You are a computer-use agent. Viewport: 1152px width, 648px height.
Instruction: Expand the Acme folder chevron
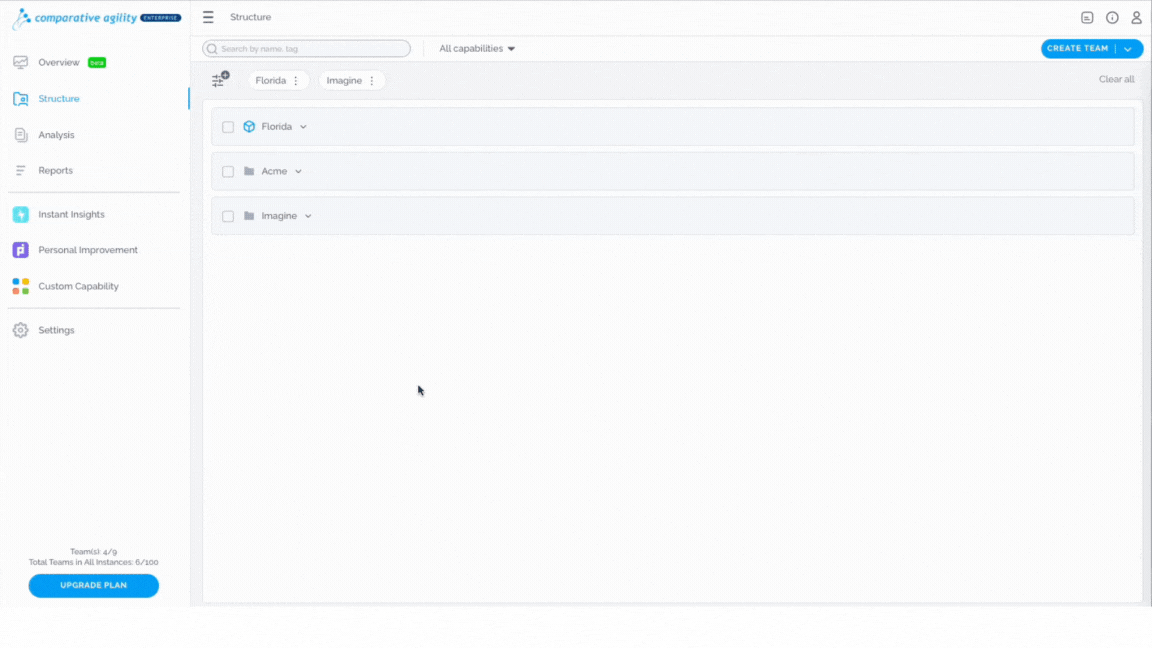click(298, 171)
